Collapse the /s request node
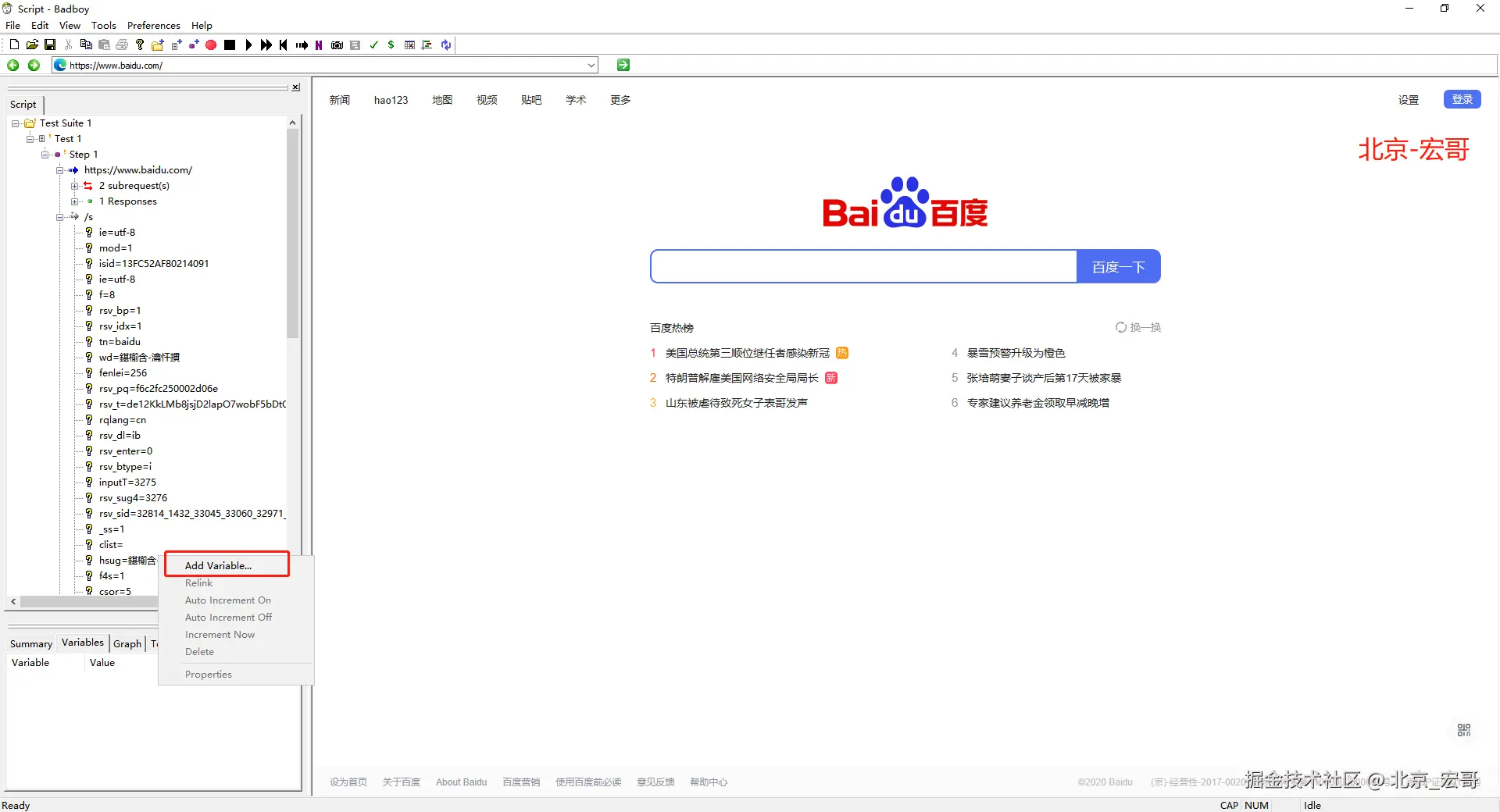The image size is (1500, 812). pyautogui.click(x=60, y=217)
